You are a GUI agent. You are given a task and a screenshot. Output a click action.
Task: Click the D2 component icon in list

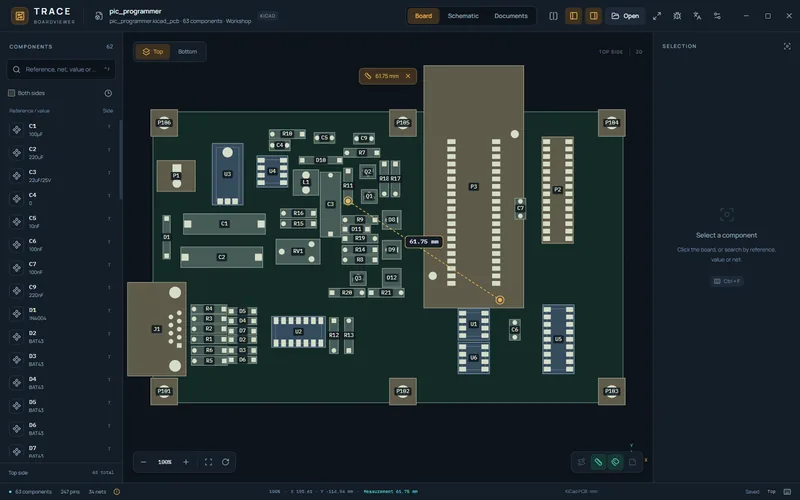pos(17,337)
